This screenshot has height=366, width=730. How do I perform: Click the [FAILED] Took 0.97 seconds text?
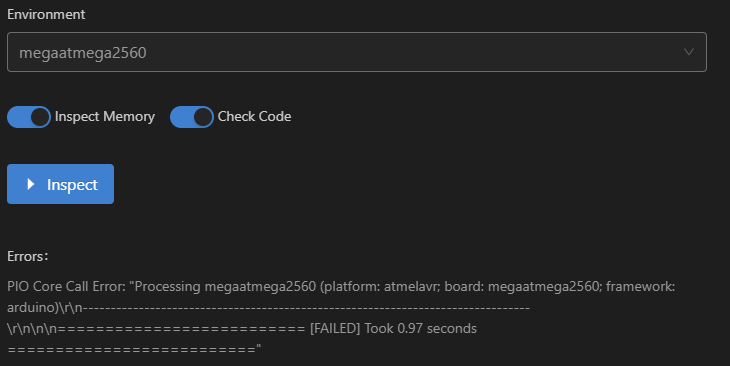(393, 328)
